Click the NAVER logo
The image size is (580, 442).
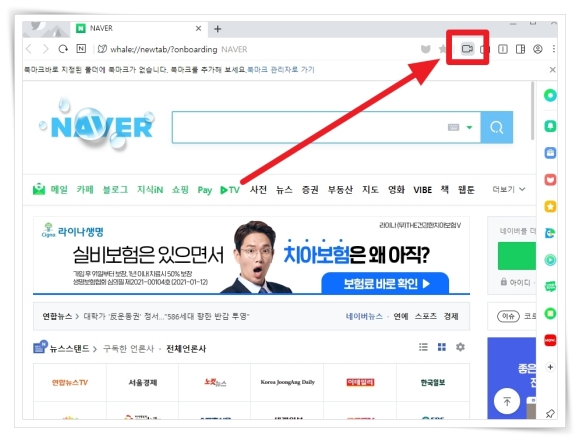click(97, 125)
